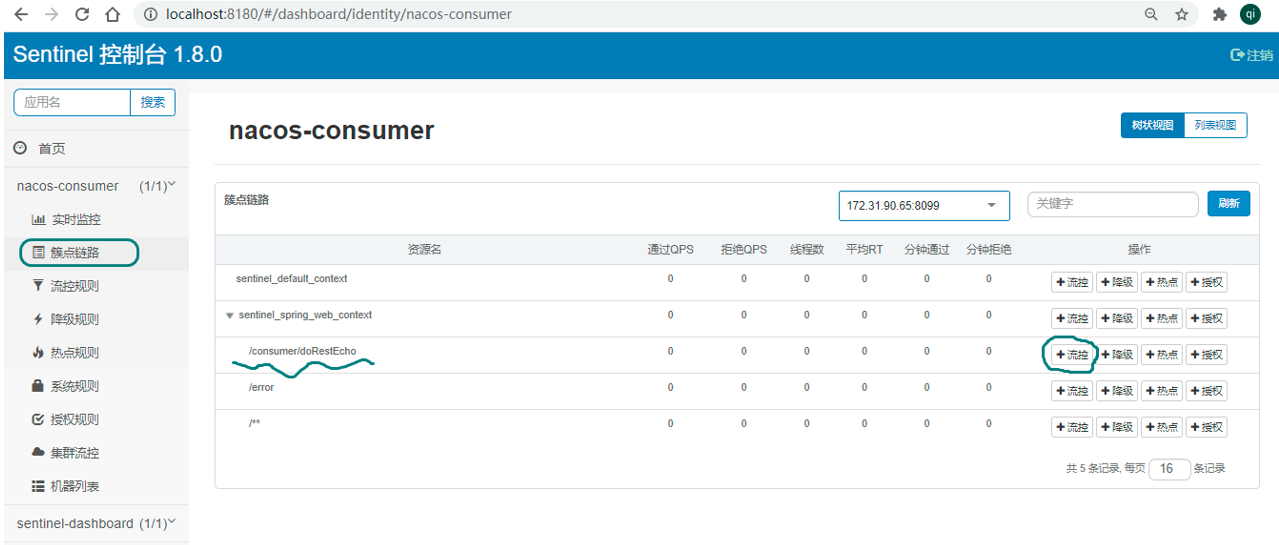Viewport: 1279px width, 545px height.
Task: Add 授权 rule for /** resource
Action: click(x=1206, y=427)
